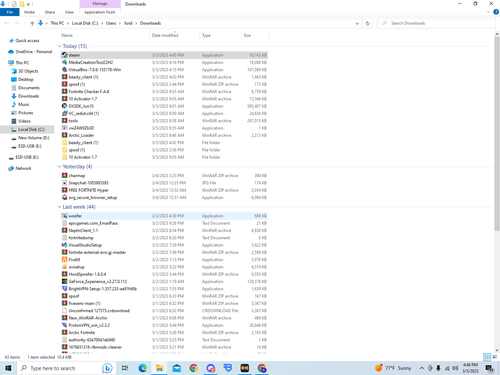Image resolution: width=500 pixels, height=375 pixels.
Task: Select the VisualStudioSetup icon
Action: (x=65, y=245)
